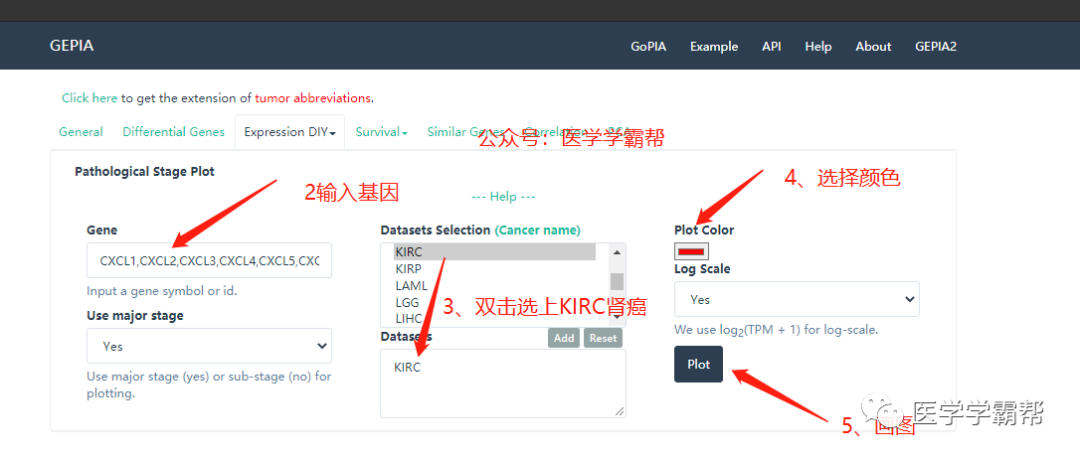The width and height of the screenshot is (1080, 461).
Task: Open the About nav link
Action: [x=873, y=47]
